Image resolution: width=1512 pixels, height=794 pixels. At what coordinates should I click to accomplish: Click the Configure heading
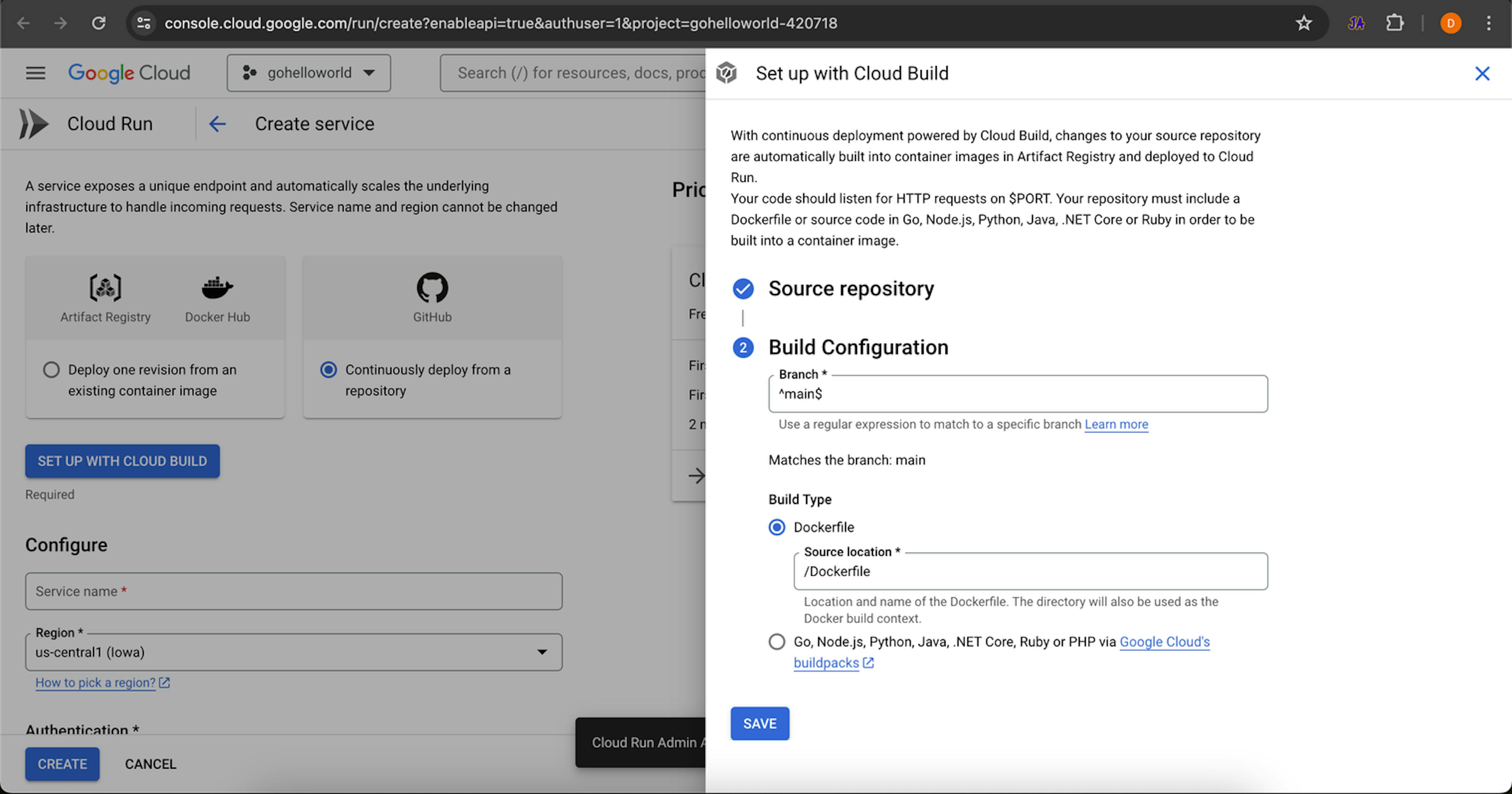[66, 545]
